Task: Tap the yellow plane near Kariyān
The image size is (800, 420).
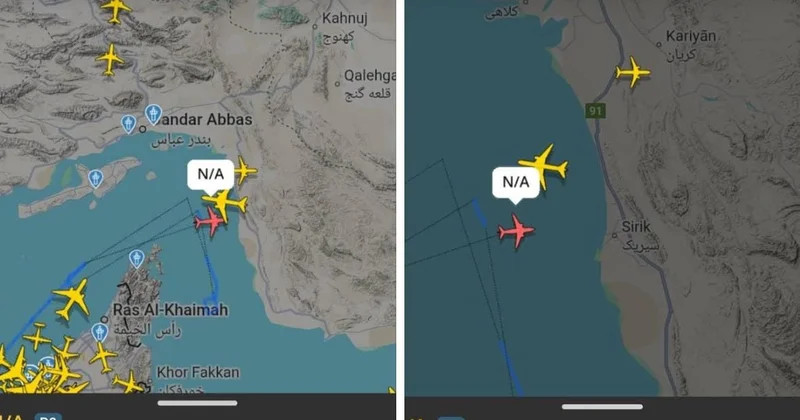Action: click(633, 72)
